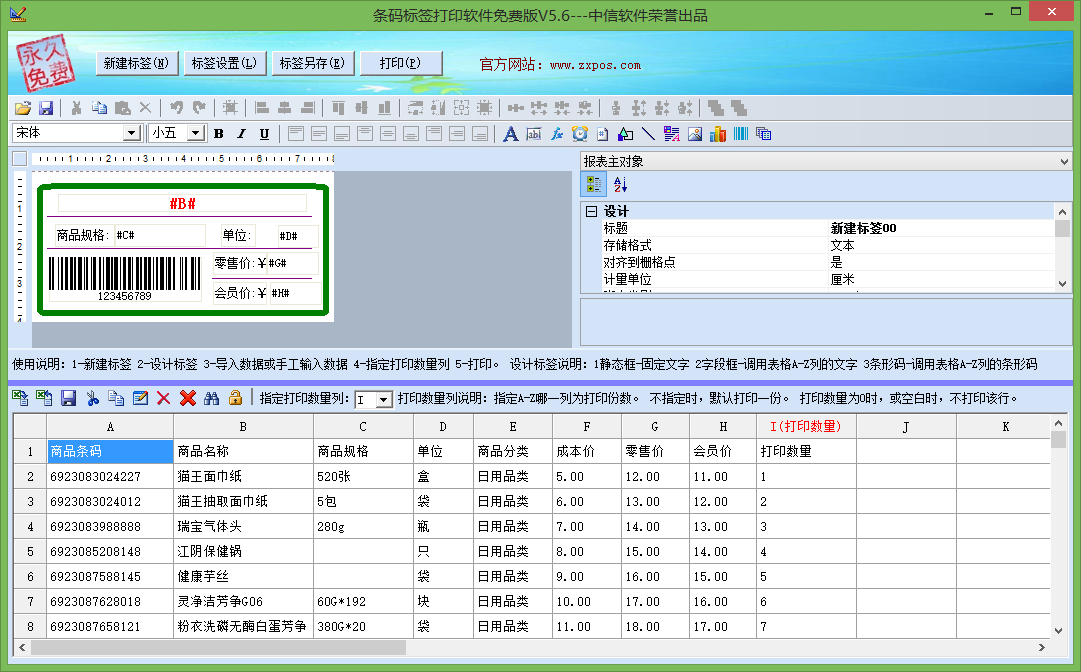Select cell containing 猫王面巾纸

[x=243, y=476]
